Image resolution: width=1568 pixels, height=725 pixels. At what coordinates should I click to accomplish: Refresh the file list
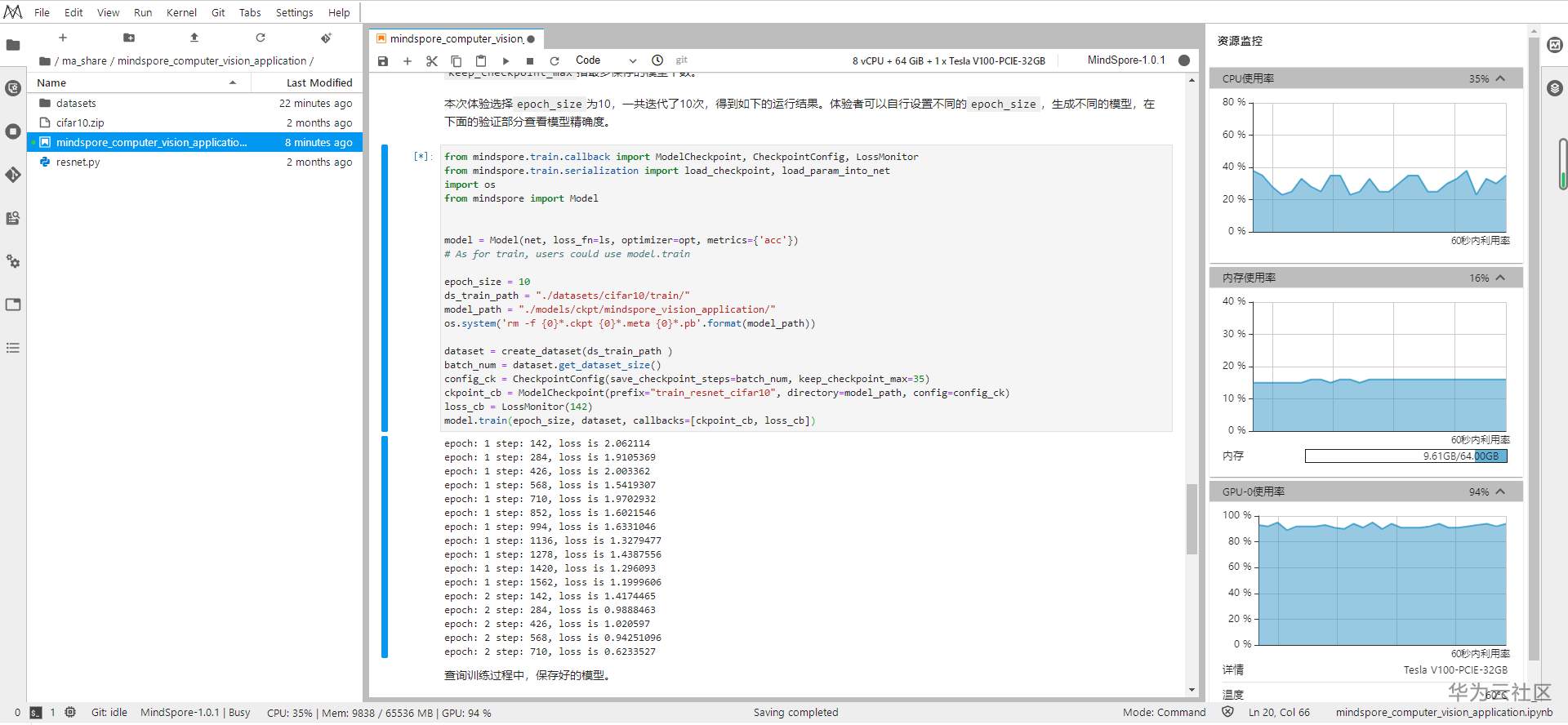pos(261,38)
